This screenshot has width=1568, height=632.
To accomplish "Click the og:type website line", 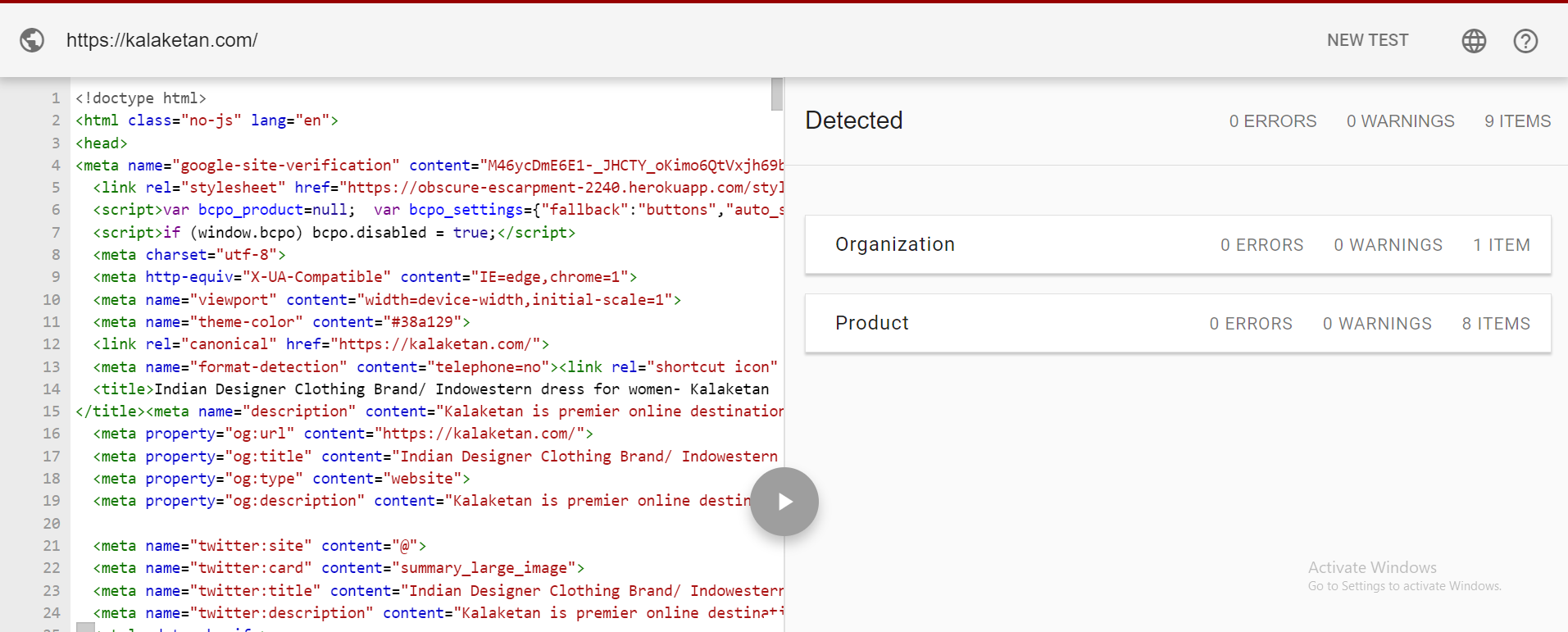I will 281,479.
